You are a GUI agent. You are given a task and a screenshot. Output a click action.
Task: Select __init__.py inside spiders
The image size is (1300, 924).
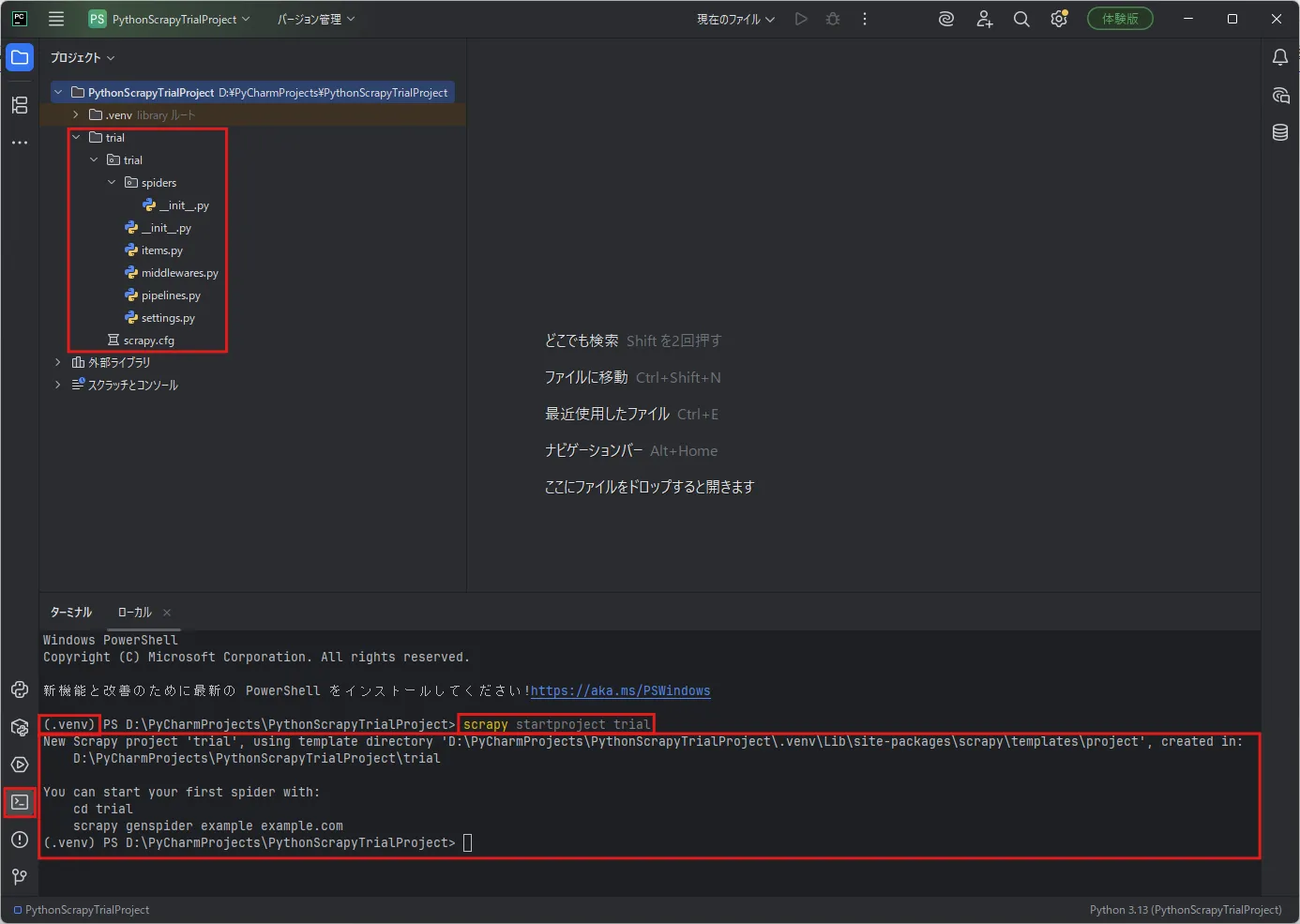pos(175,205)
